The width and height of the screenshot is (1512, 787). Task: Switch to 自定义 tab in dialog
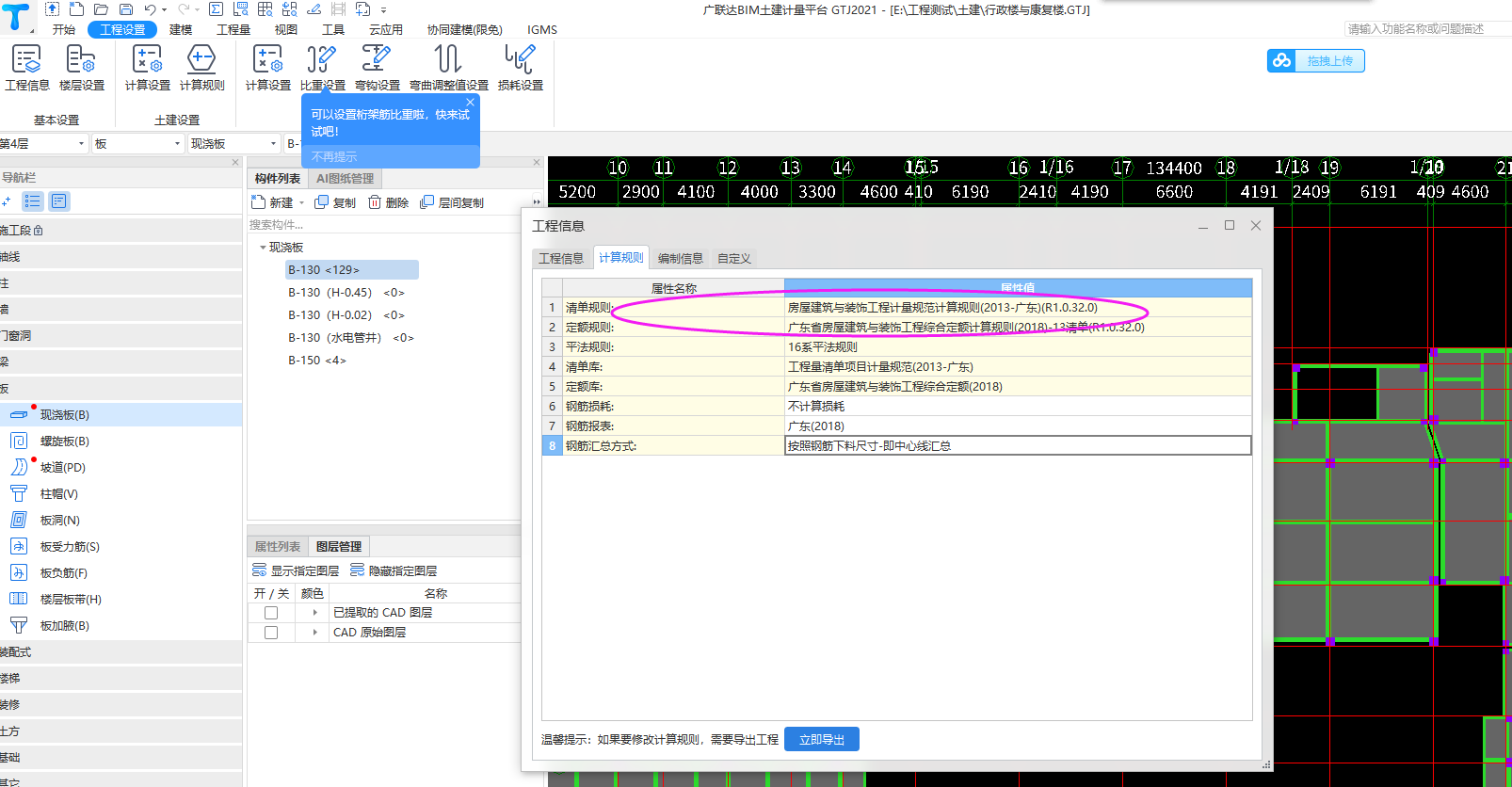coord(734,258)
